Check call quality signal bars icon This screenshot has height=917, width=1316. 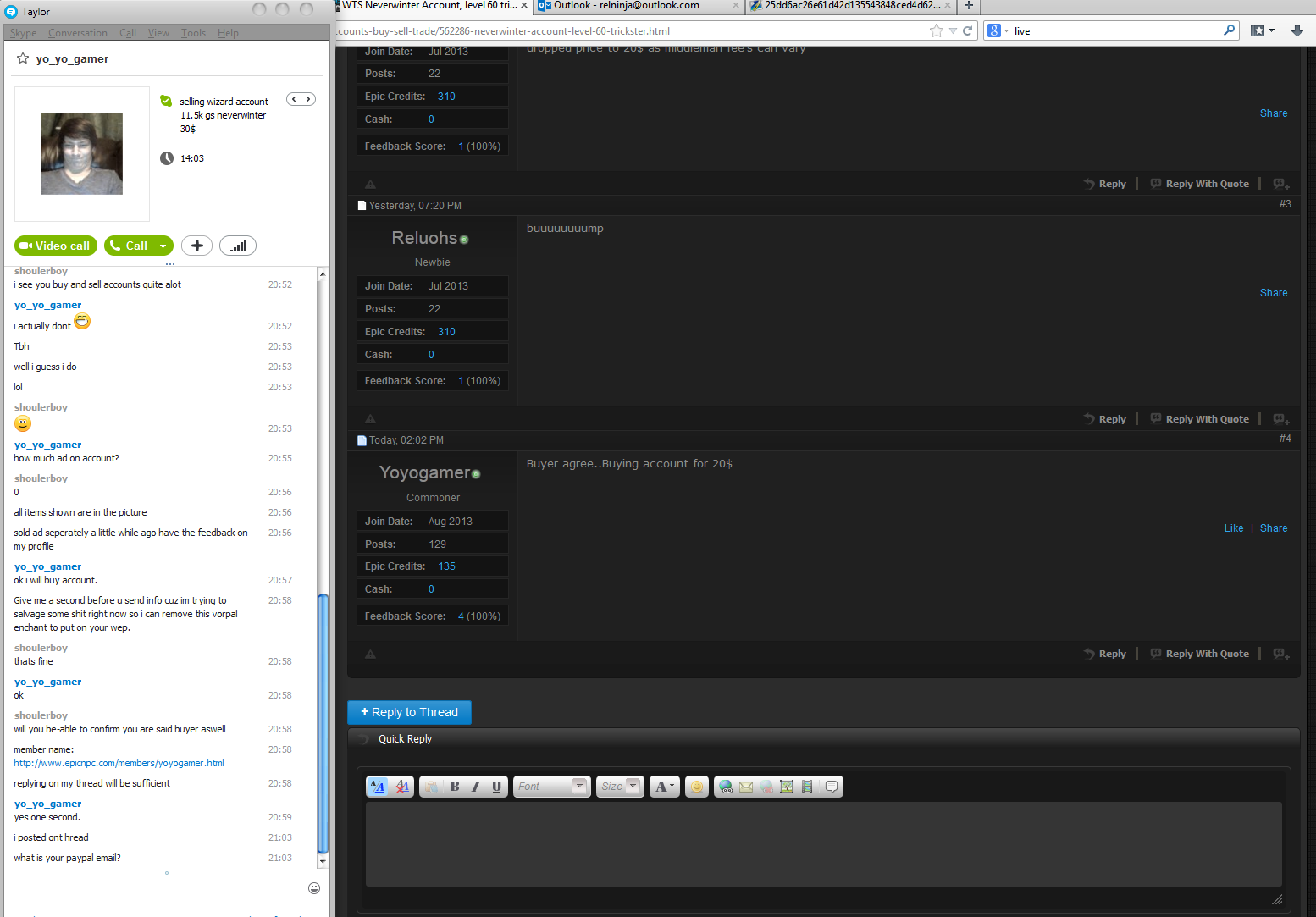click(x=238, y=246)
